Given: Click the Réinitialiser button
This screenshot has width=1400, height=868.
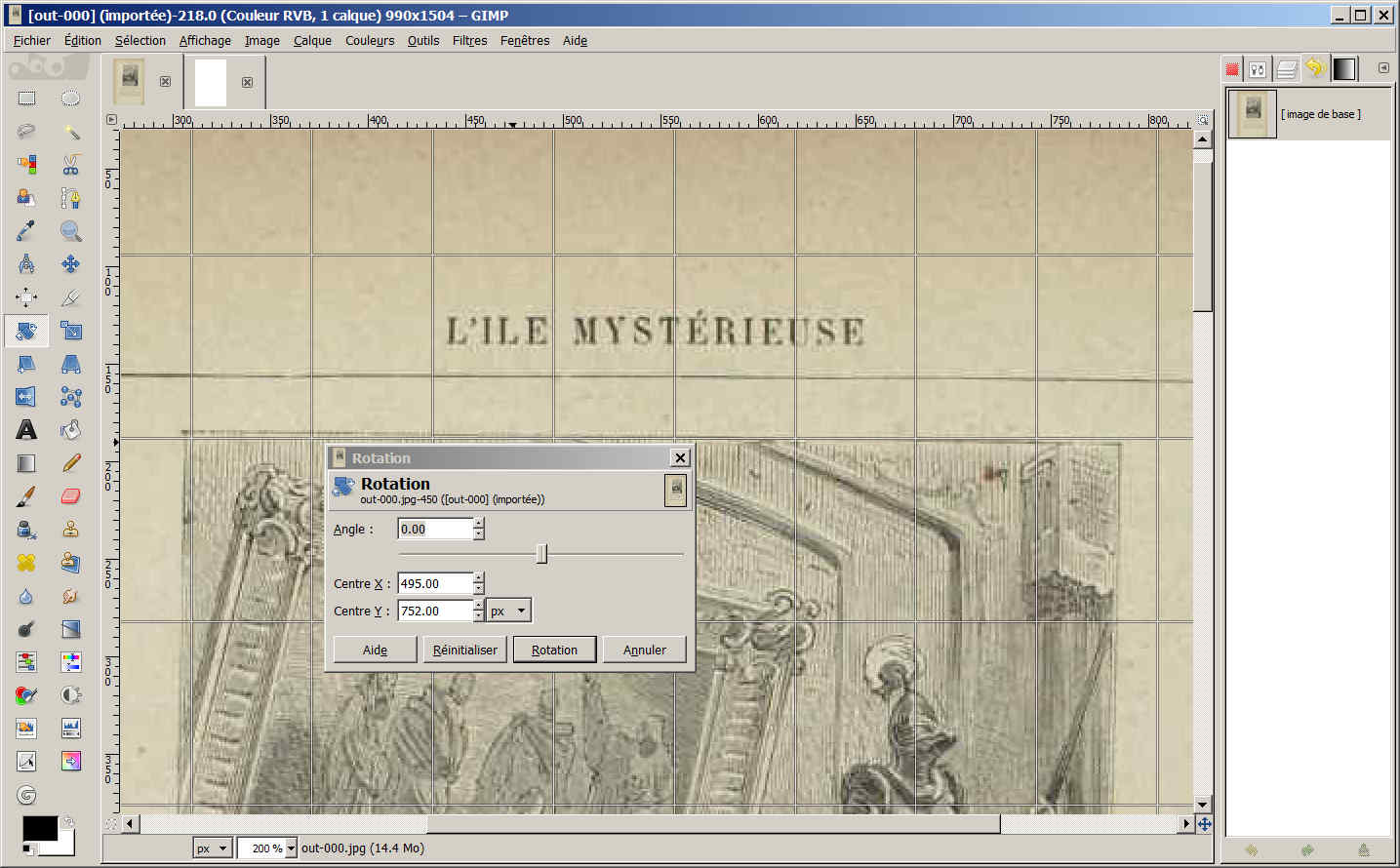Looking at the screenshot, I should (464, 650).
